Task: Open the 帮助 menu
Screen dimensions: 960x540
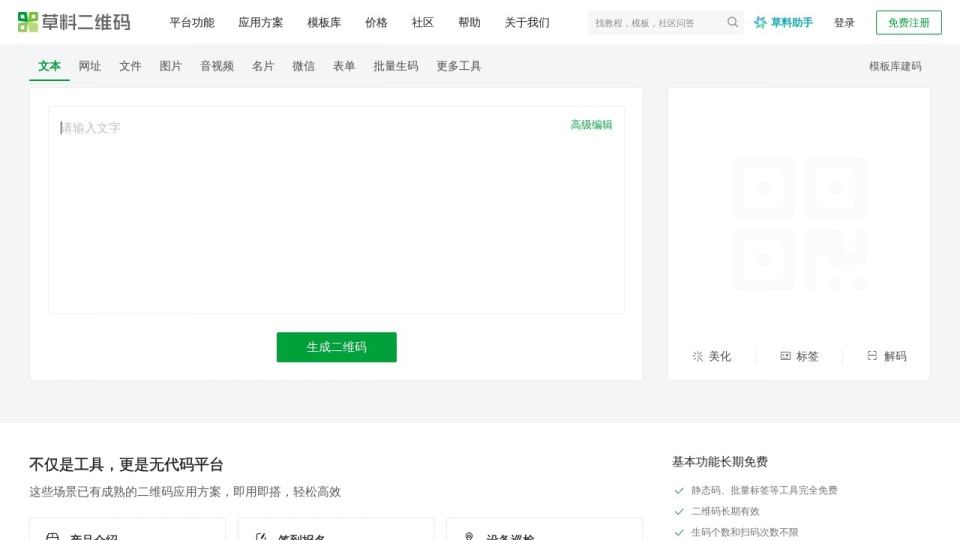Action: click(x=469, y=23)
